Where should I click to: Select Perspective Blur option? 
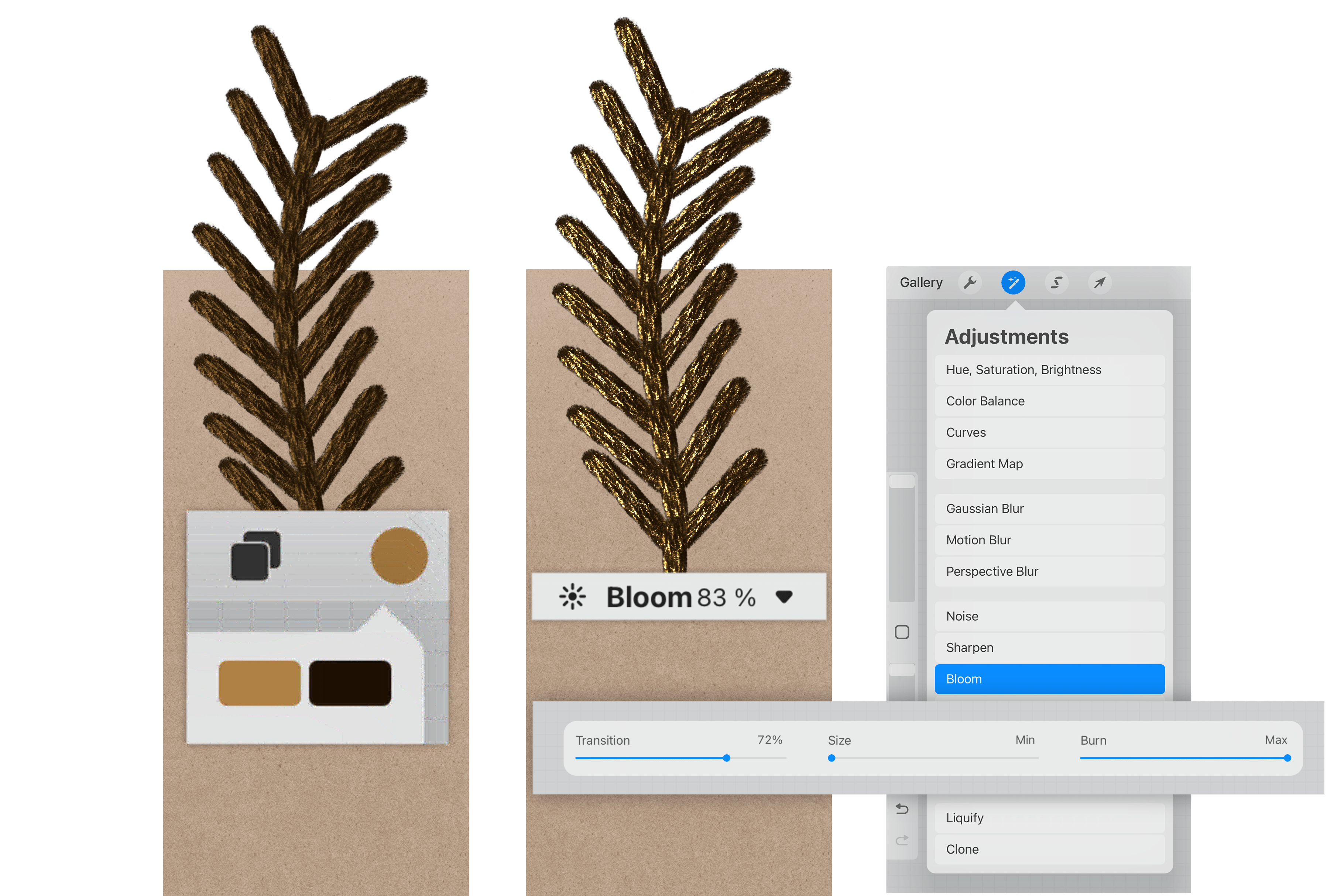click(x=1050, y=571)
